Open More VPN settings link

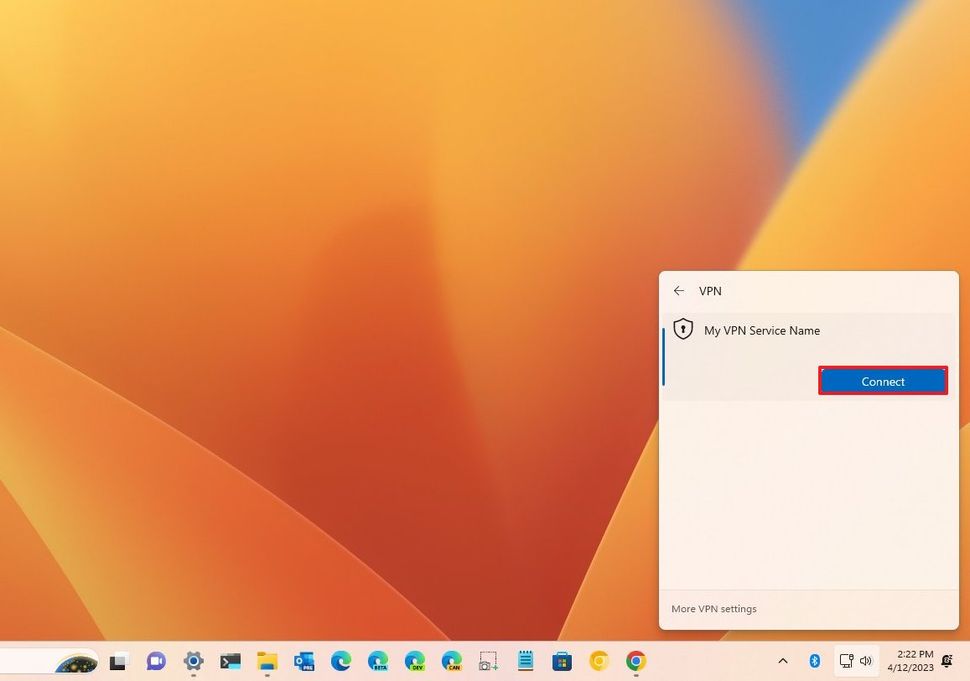[x=714, y=608]
